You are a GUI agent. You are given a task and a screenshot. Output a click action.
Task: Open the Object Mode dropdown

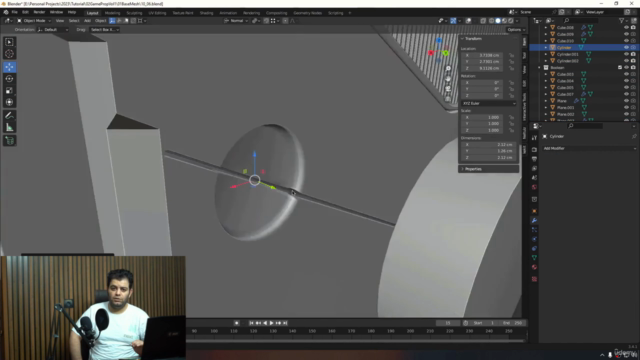[33, 21]
